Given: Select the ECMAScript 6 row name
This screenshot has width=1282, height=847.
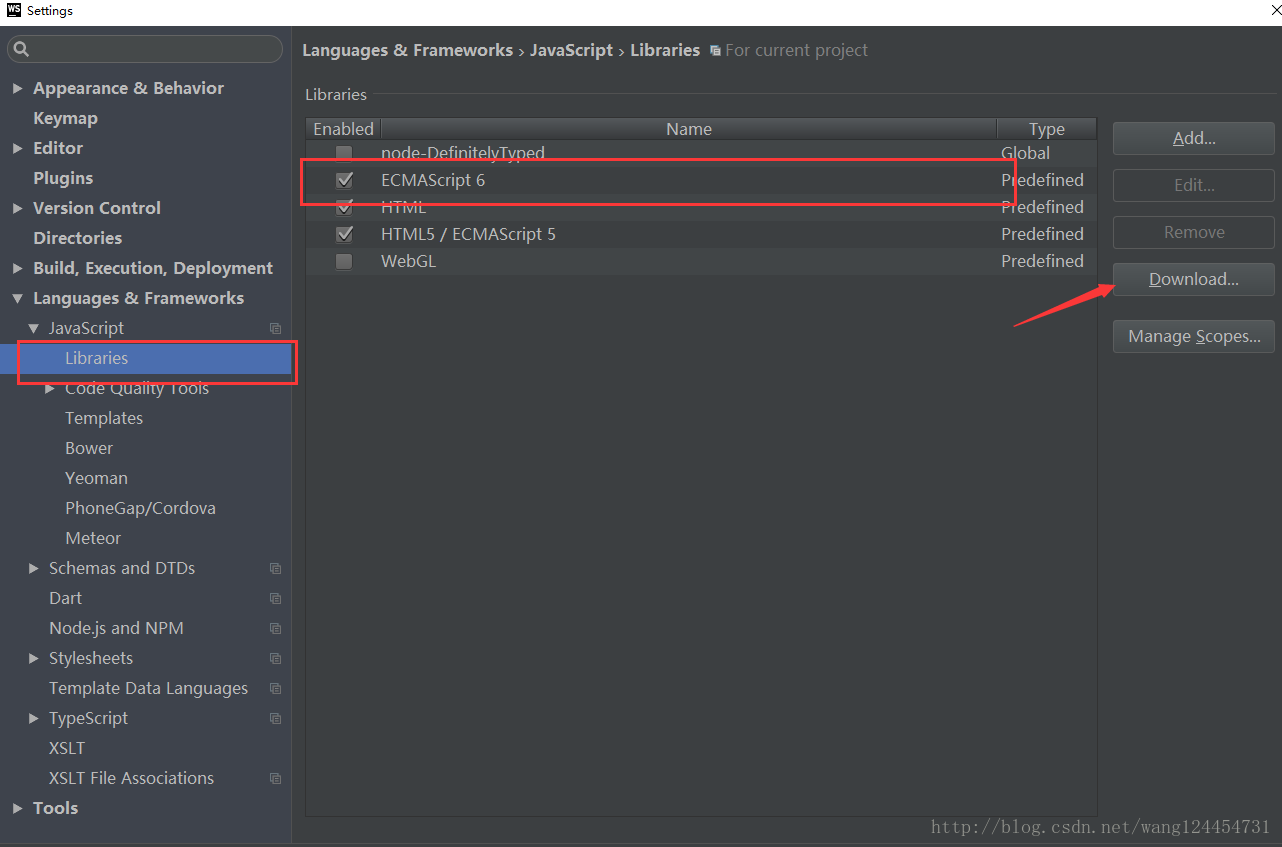Looking at the screenshot, I should (x=433, y=180).
